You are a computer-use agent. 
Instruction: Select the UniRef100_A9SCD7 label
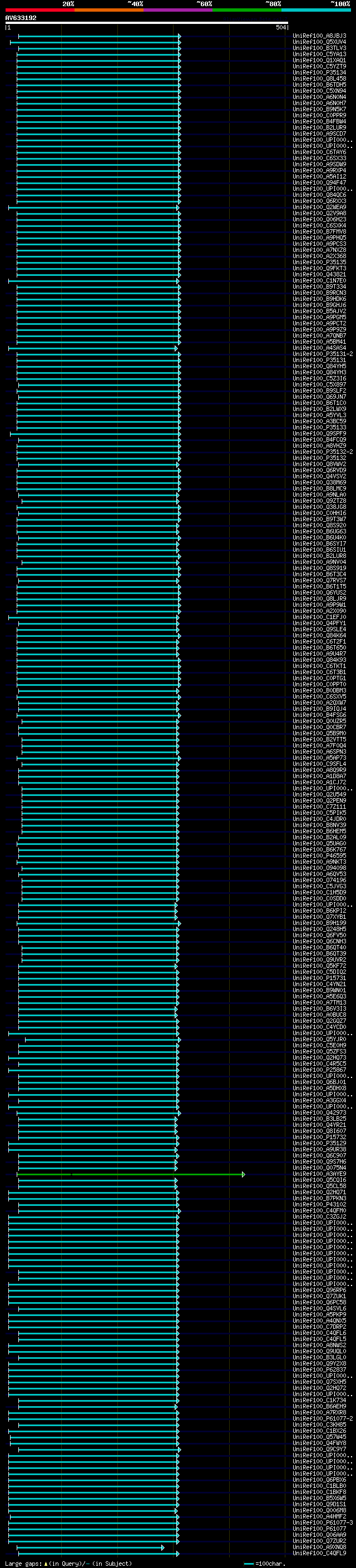[319, 134]
